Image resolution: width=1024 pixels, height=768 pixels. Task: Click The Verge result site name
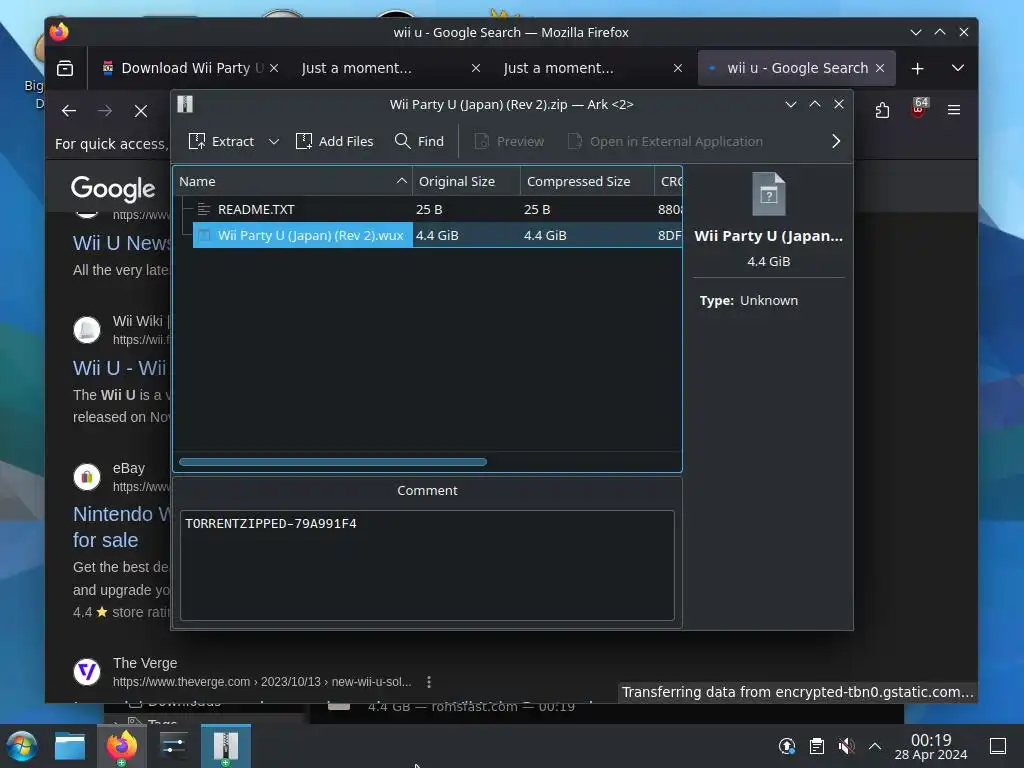coord(145,663)
